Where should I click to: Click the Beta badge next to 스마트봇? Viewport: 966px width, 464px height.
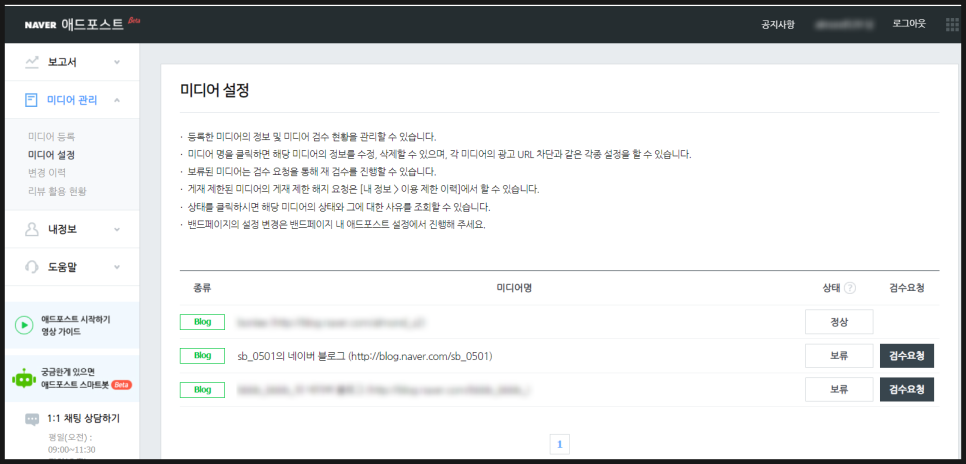pos(121,385)
